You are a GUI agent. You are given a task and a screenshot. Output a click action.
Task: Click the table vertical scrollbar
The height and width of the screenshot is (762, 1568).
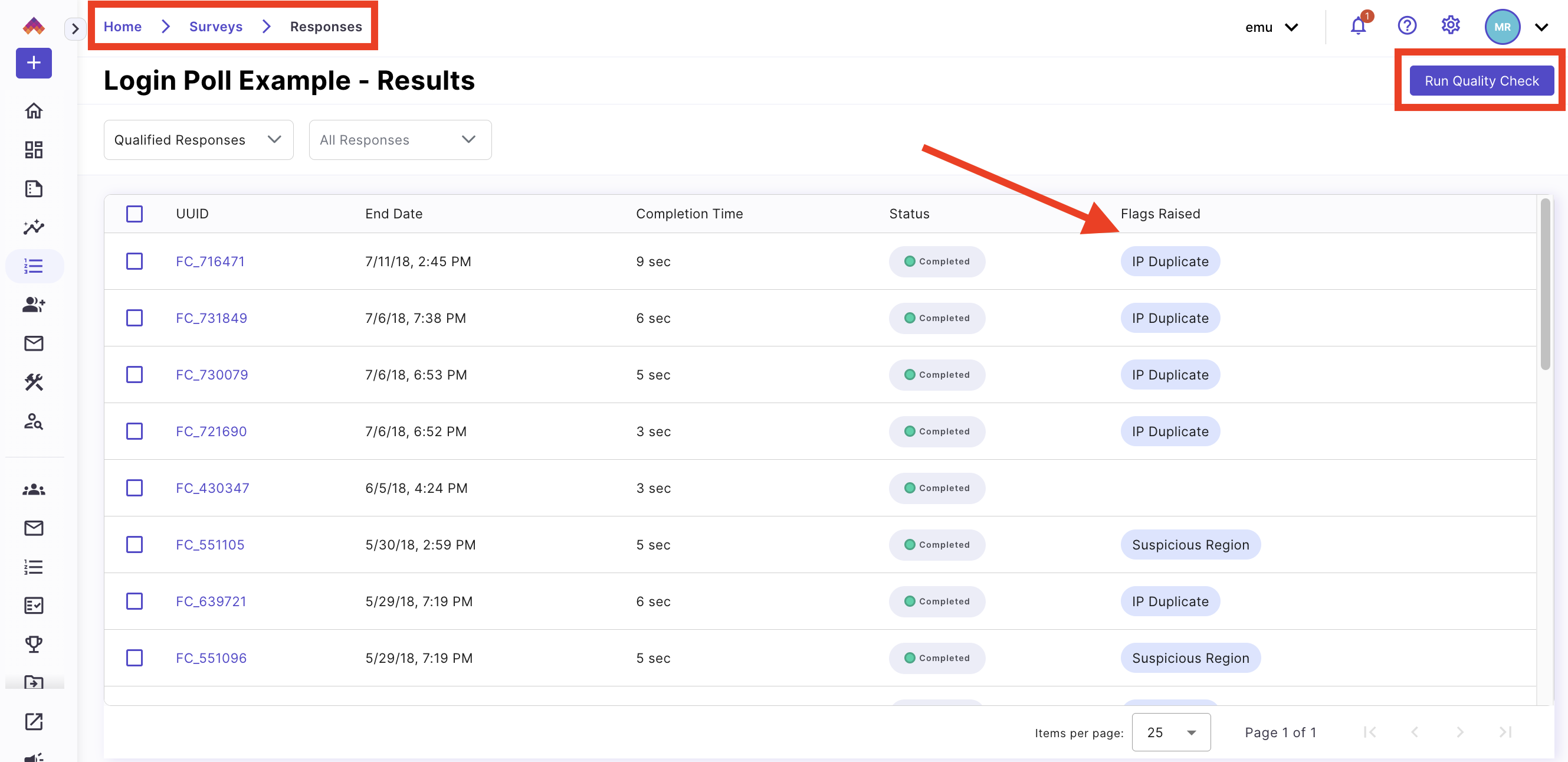[1545, 284]
